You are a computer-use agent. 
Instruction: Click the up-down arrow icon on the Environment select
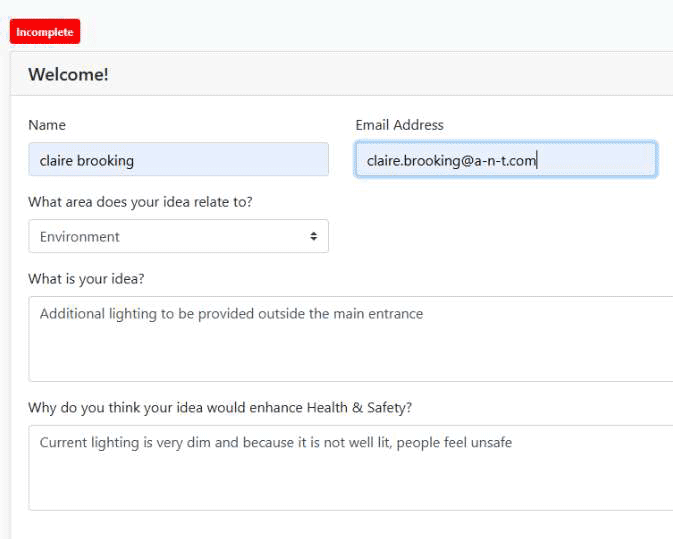click(x=313, y=237)
